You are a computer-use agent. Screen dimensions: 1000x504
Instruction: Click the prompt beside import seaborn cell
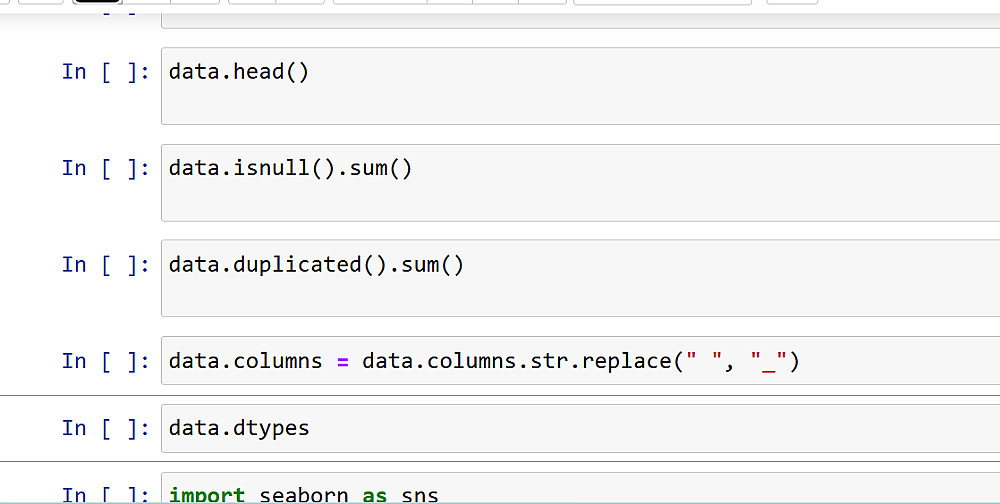pyautogui.click(x=105, y=495)
